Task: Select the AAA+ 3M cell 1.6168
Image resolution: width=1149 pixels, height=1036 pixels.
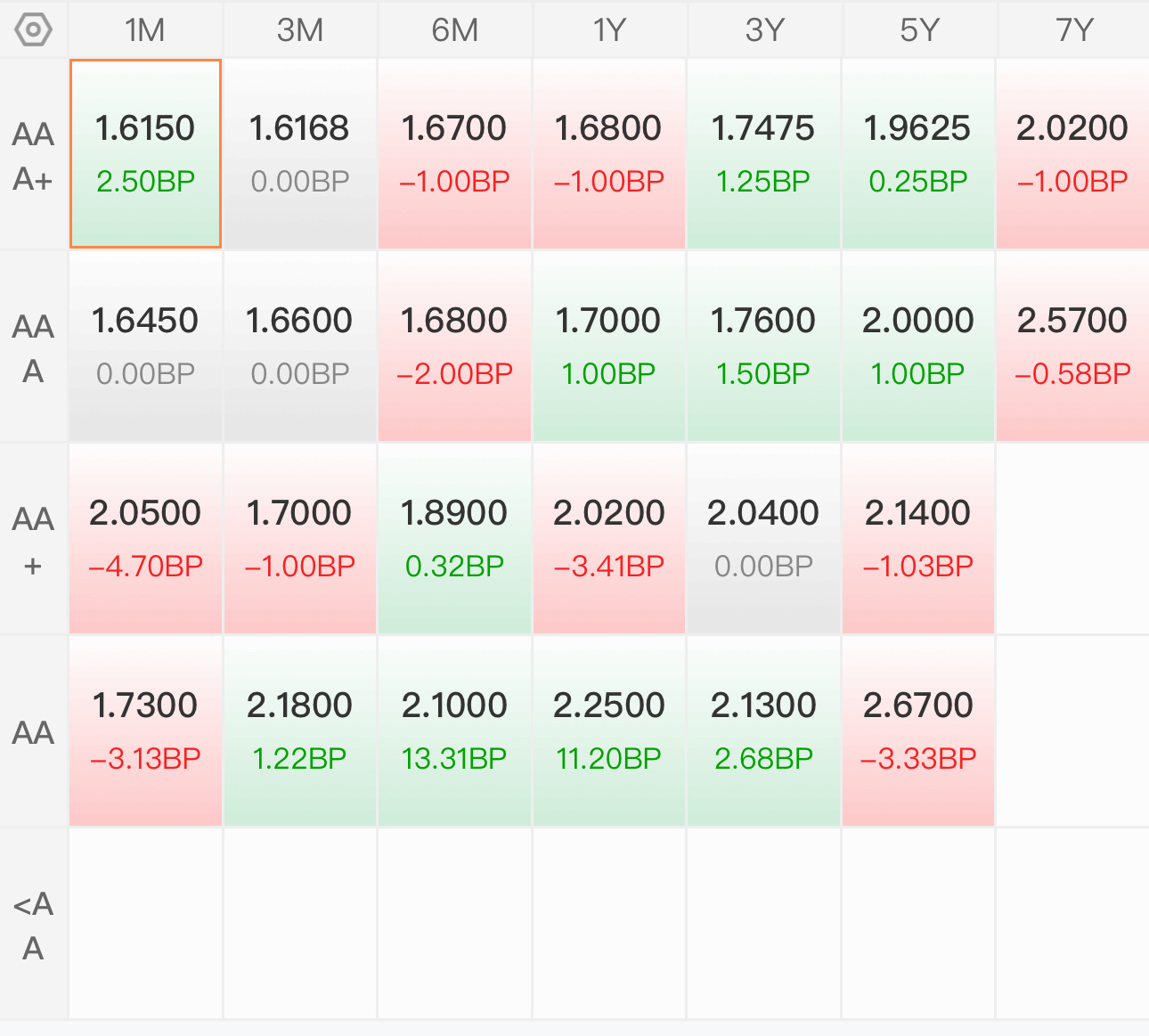Action: point(300,154)
